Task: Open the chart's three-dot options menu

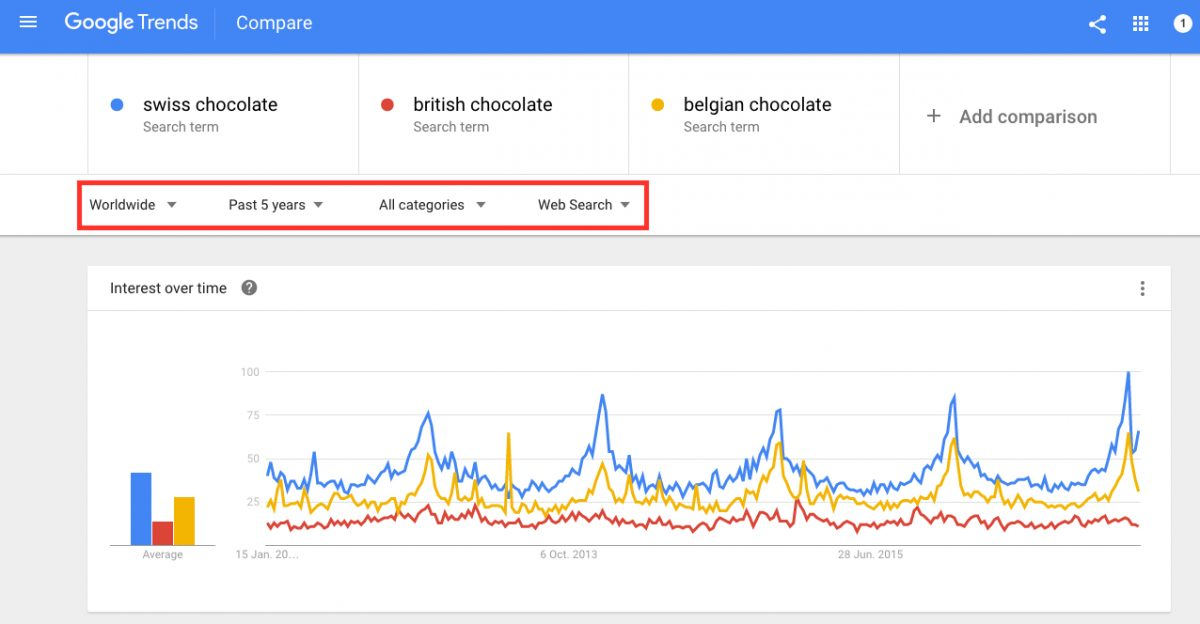Action: coord(1142,289)
